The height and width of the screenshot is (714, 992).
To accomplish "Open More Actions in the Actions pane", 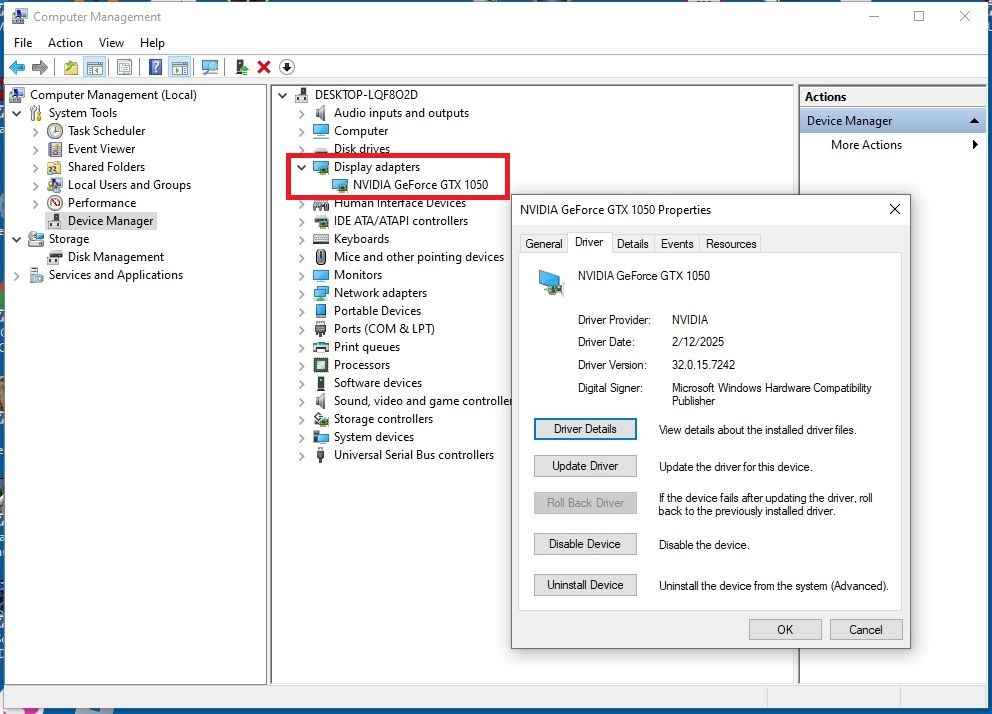I will click(866, 145).
